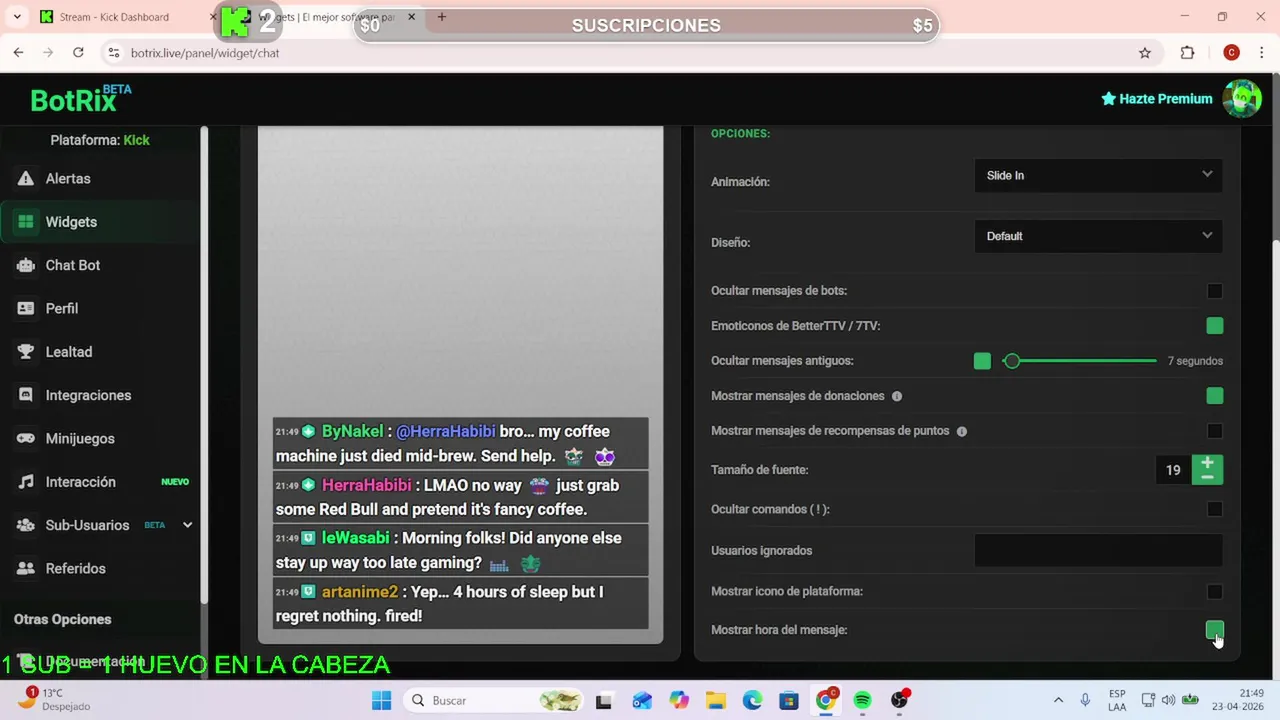
Task: Open the Minijuegos menu item
Action: pos(100,438)
